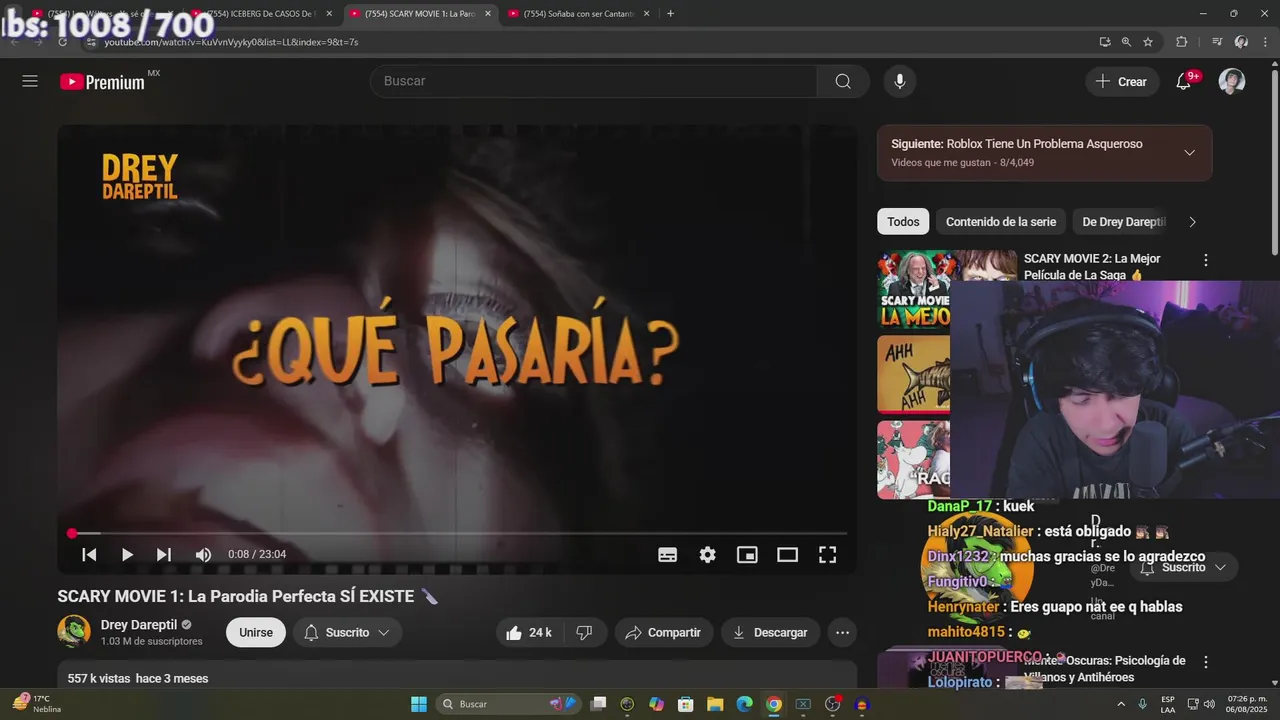Dislike the video
The image size is (1280, 720).
click(585, 632)
